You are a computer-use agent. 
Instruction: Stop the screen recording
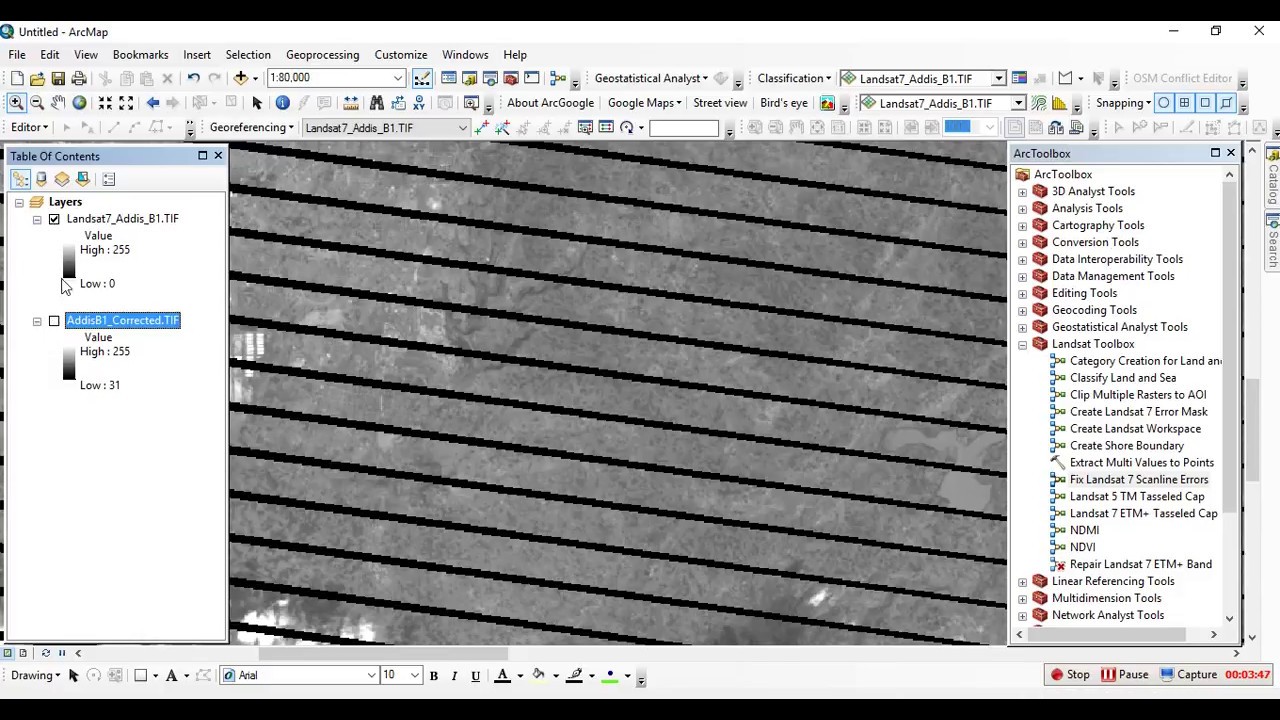pos(1070,675)
